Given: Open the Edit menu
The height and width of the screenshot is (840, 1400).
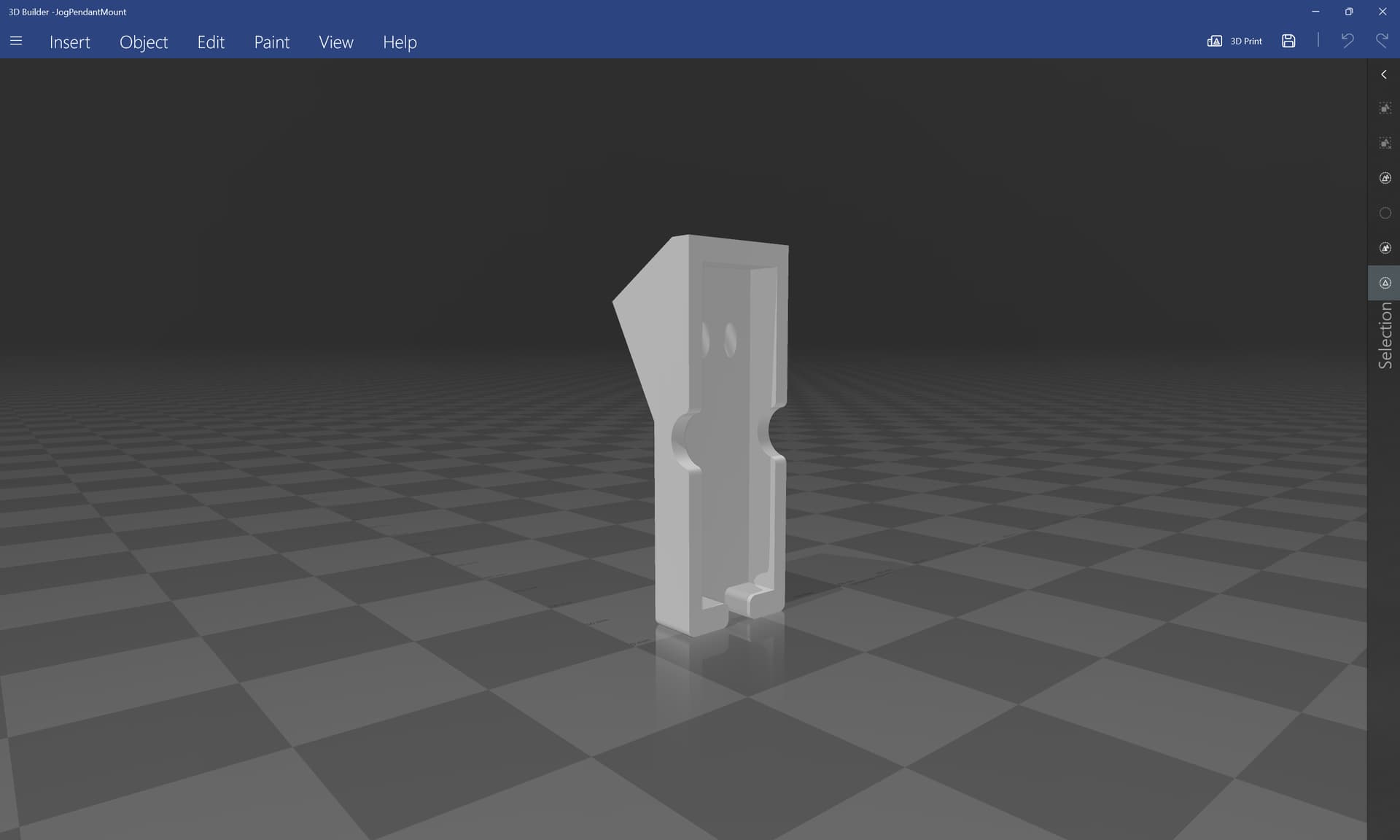Looking at the screenshot, I should 211,42.
